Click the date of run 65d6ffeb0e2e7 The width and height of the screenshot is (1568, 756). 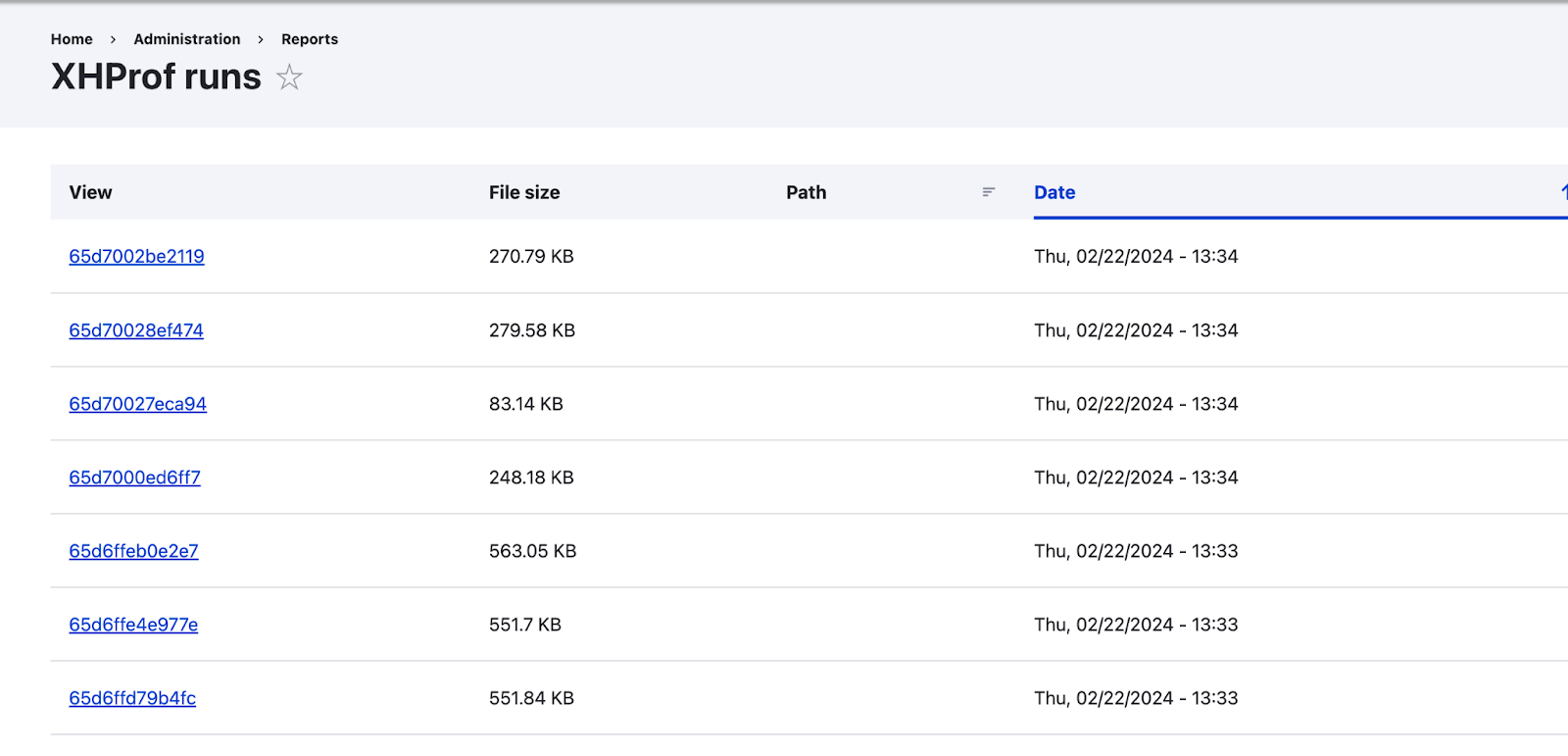pyautogui.click(x=1136, y=551)
